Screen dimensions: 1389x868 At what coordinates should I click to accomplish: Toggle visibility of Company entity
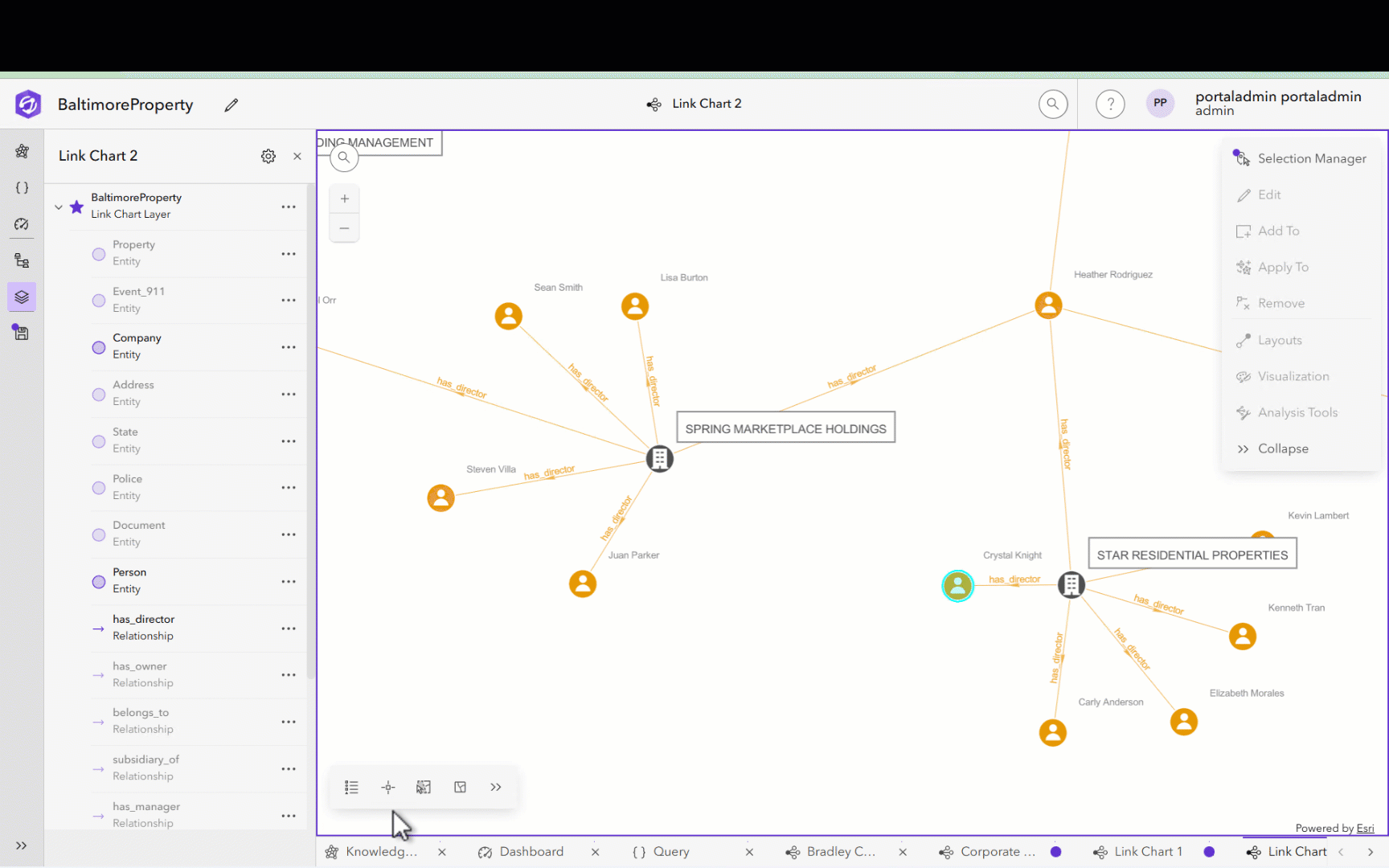pos(99,347)
